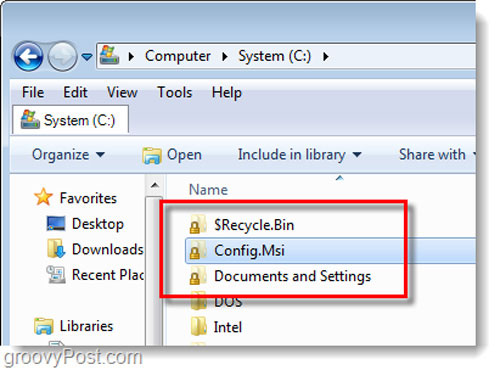Open the Include in library dropdown

[x=299, y=155]
